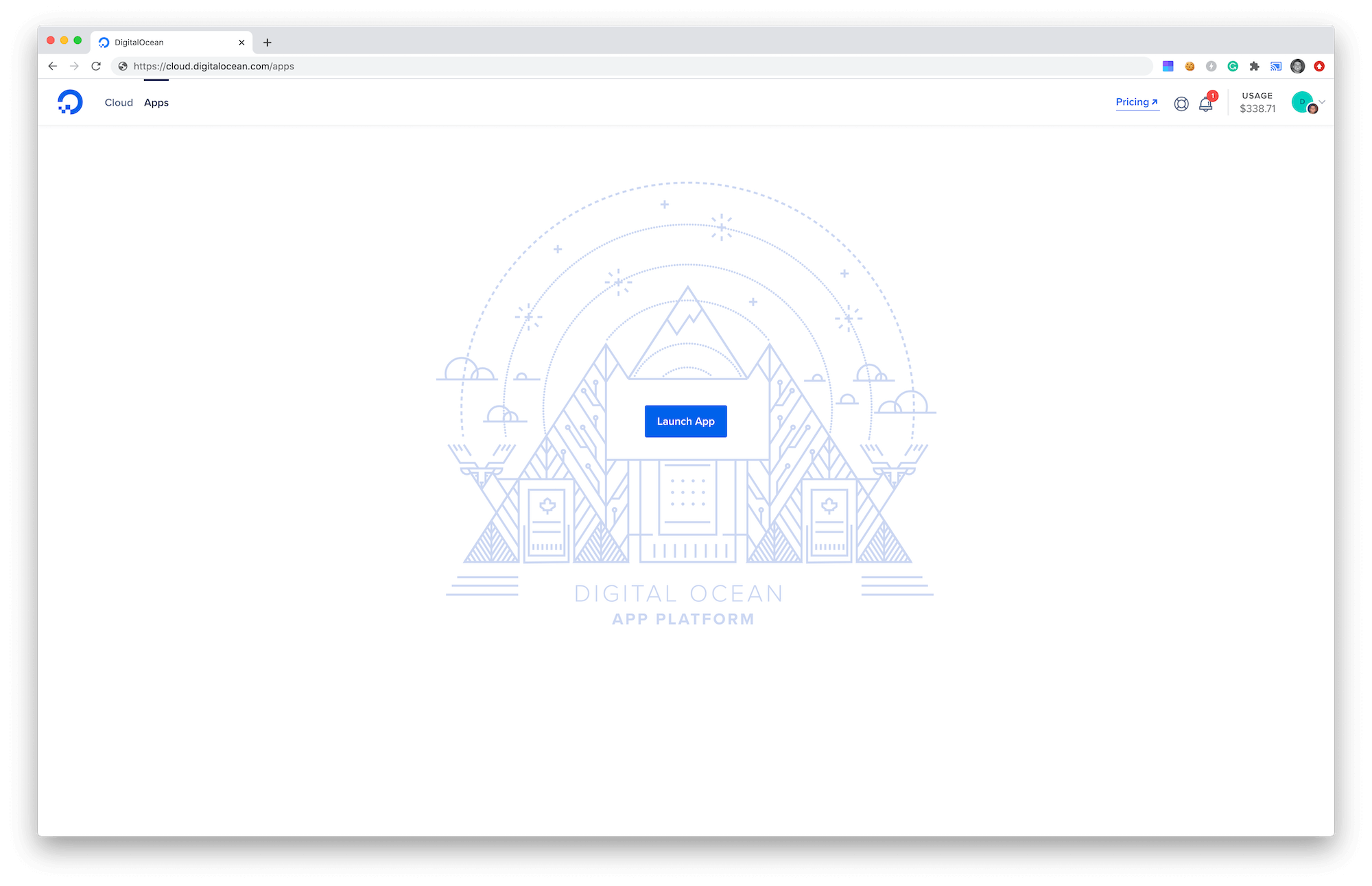Click the Cloud menu item
The width and height of the screenshot is (1372, 886).
click(x=119, y=102)
